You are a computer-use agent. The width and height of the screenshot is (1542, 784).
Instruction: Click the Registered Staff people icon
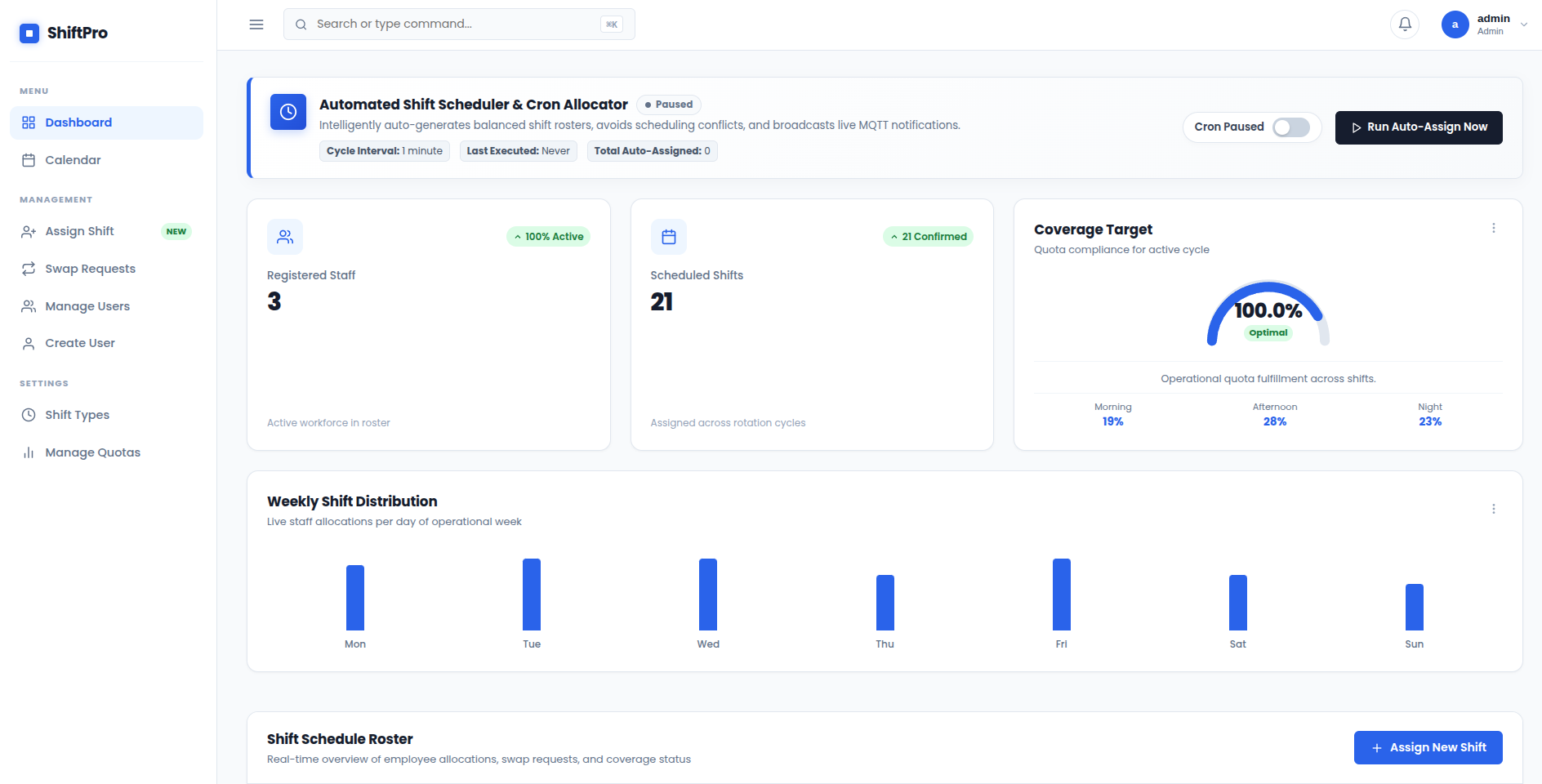tap(285, 237)
